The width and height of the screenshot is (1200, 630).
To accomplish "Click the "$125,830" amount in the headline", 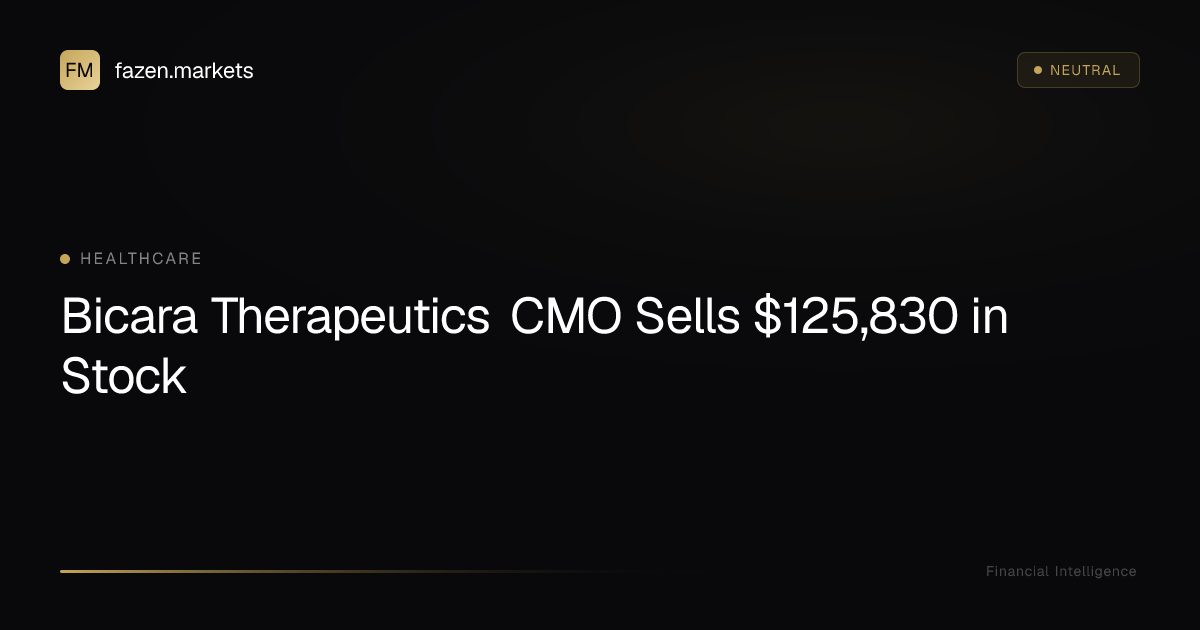I will pyautogui.click(x=853, y=317).
